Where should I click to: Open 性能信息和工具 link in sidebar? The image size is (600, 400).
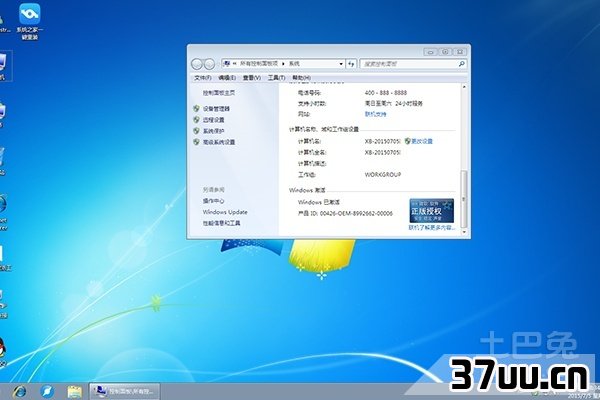tap(222, 223)
